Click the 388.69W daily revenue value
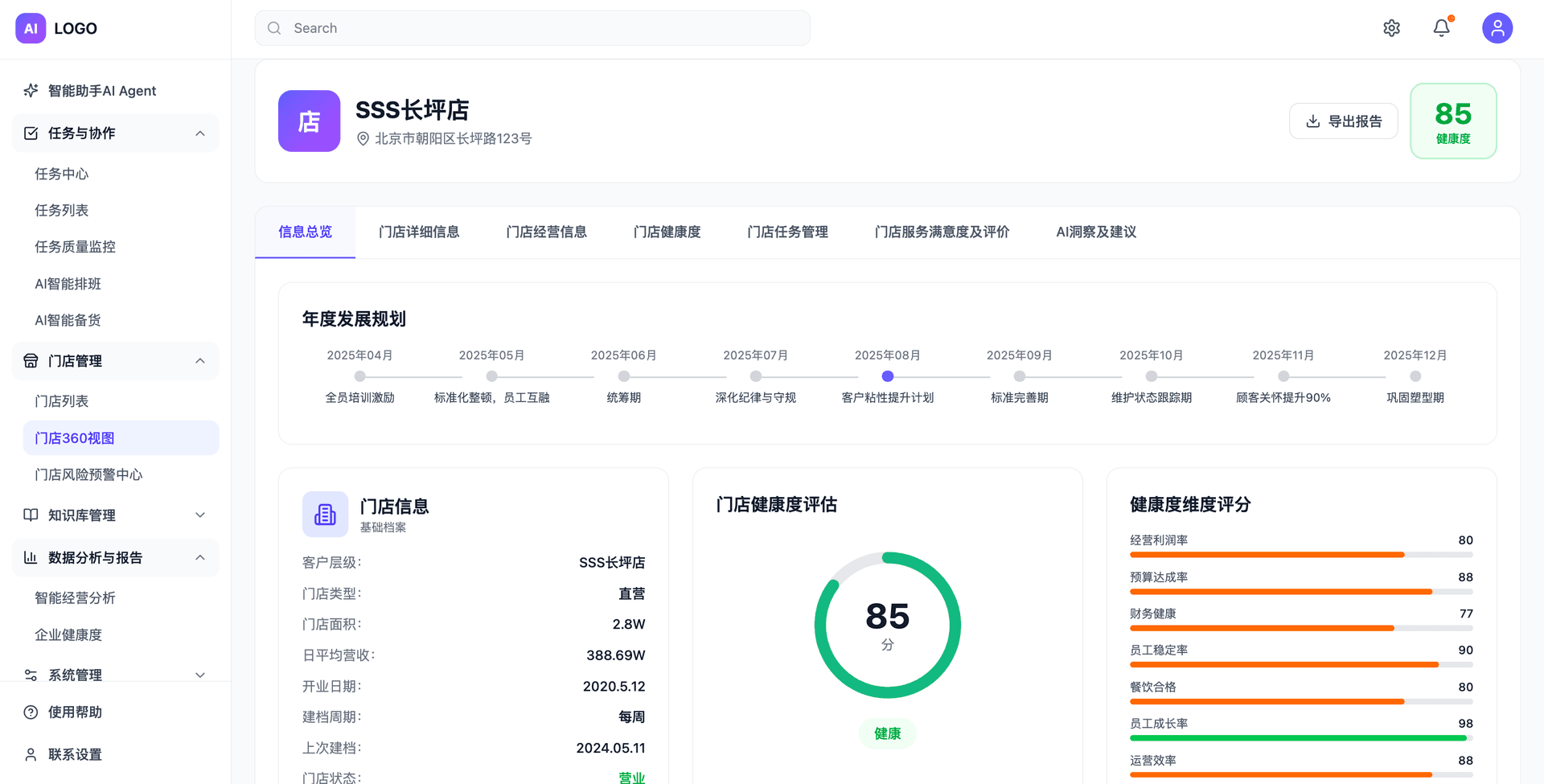1544x784 pixels. 616,655
